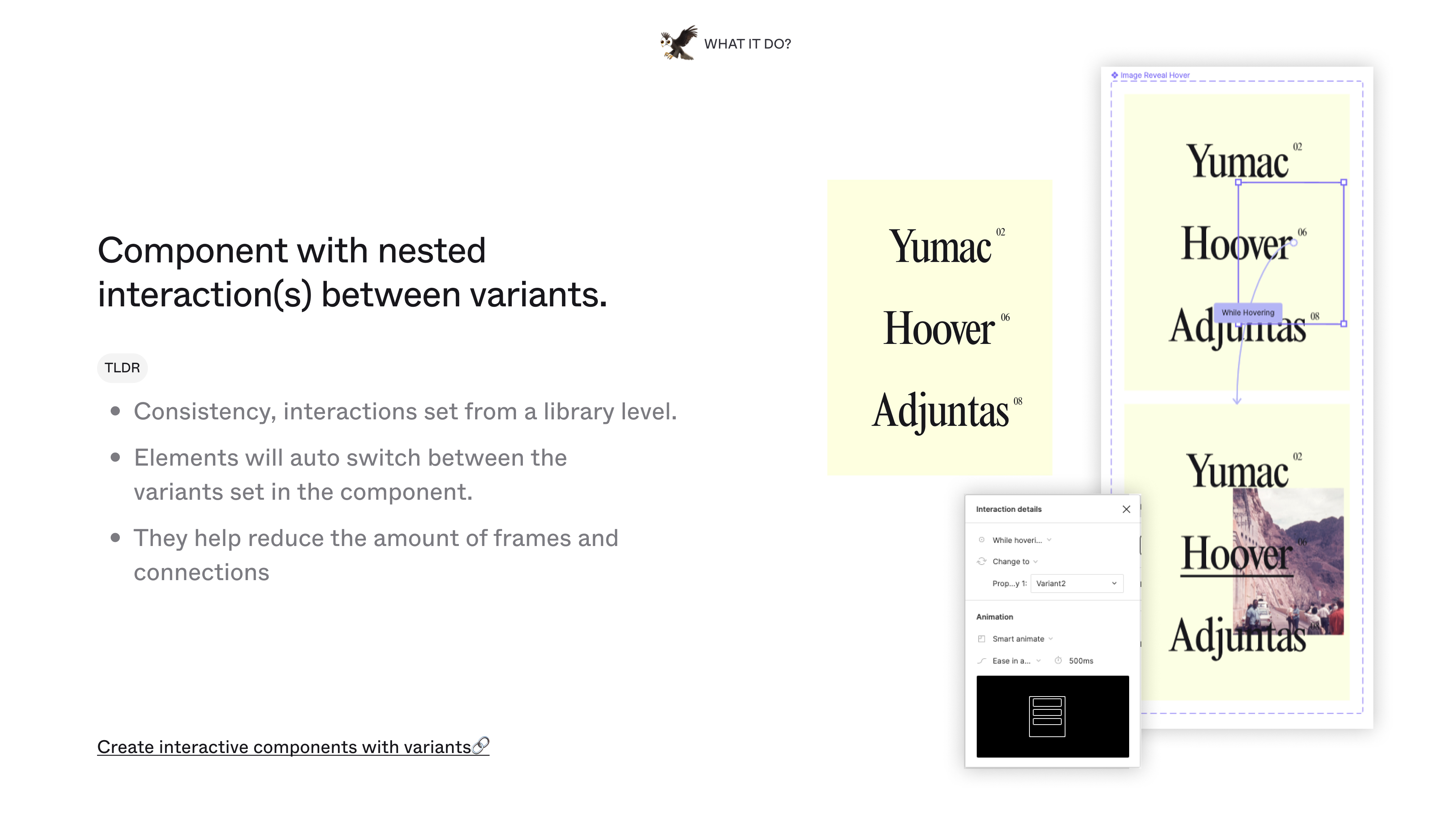Click the Smart animate icon
Screen dimensions: 1456x819
[982, 639]
